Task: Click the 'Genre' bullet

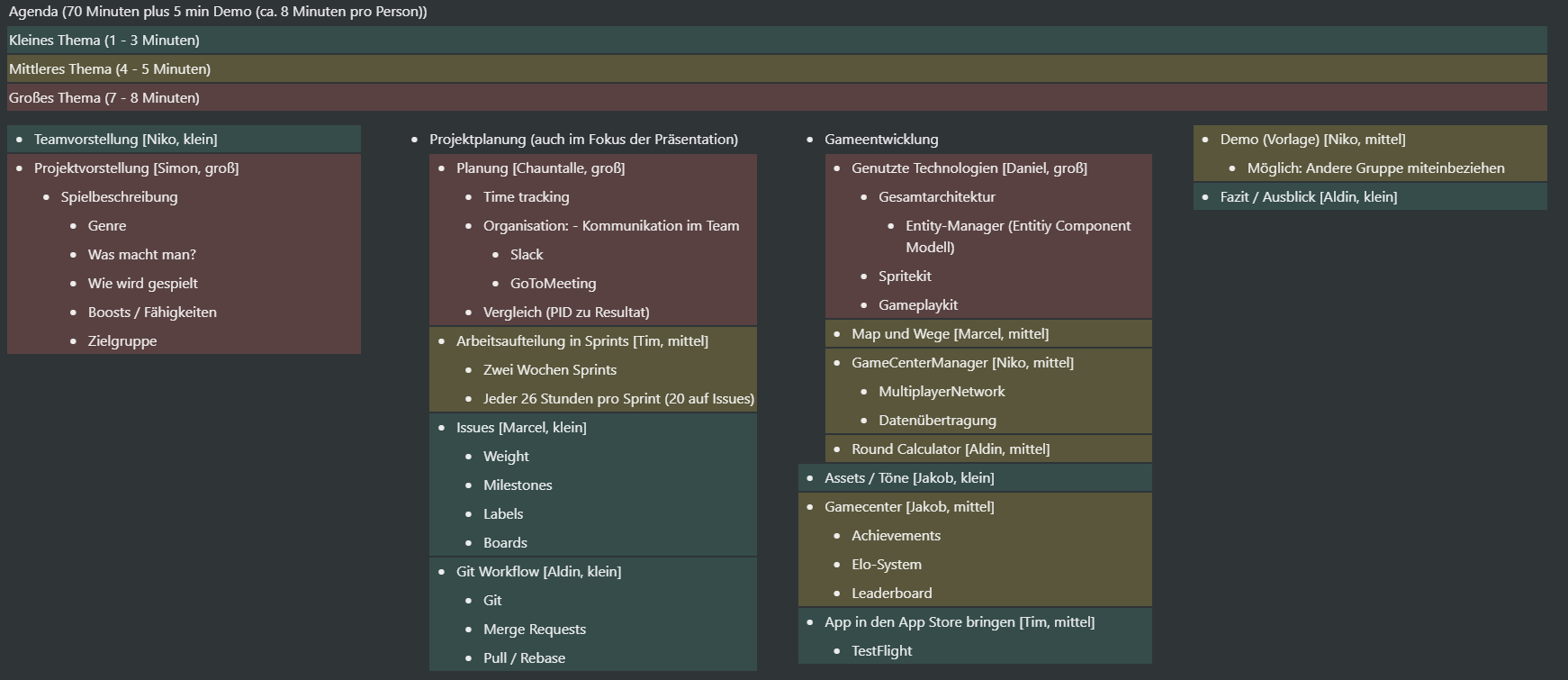Action: [107, 226]
